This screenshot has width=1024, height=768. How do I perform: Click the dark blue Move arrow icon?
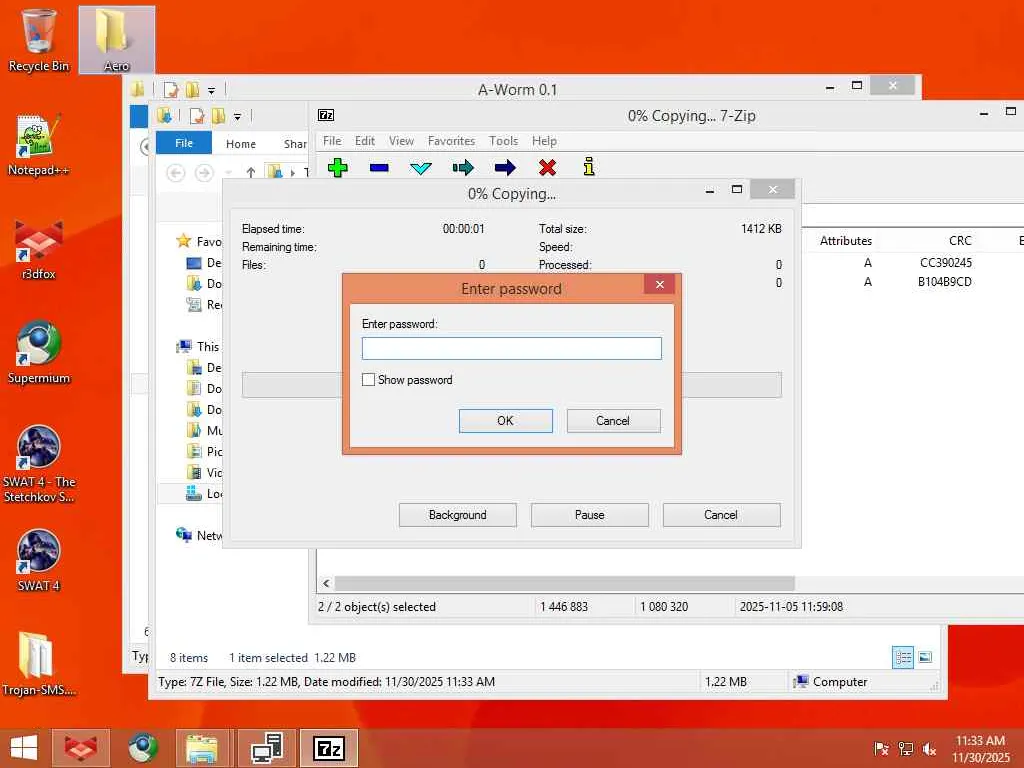(505, 168)
